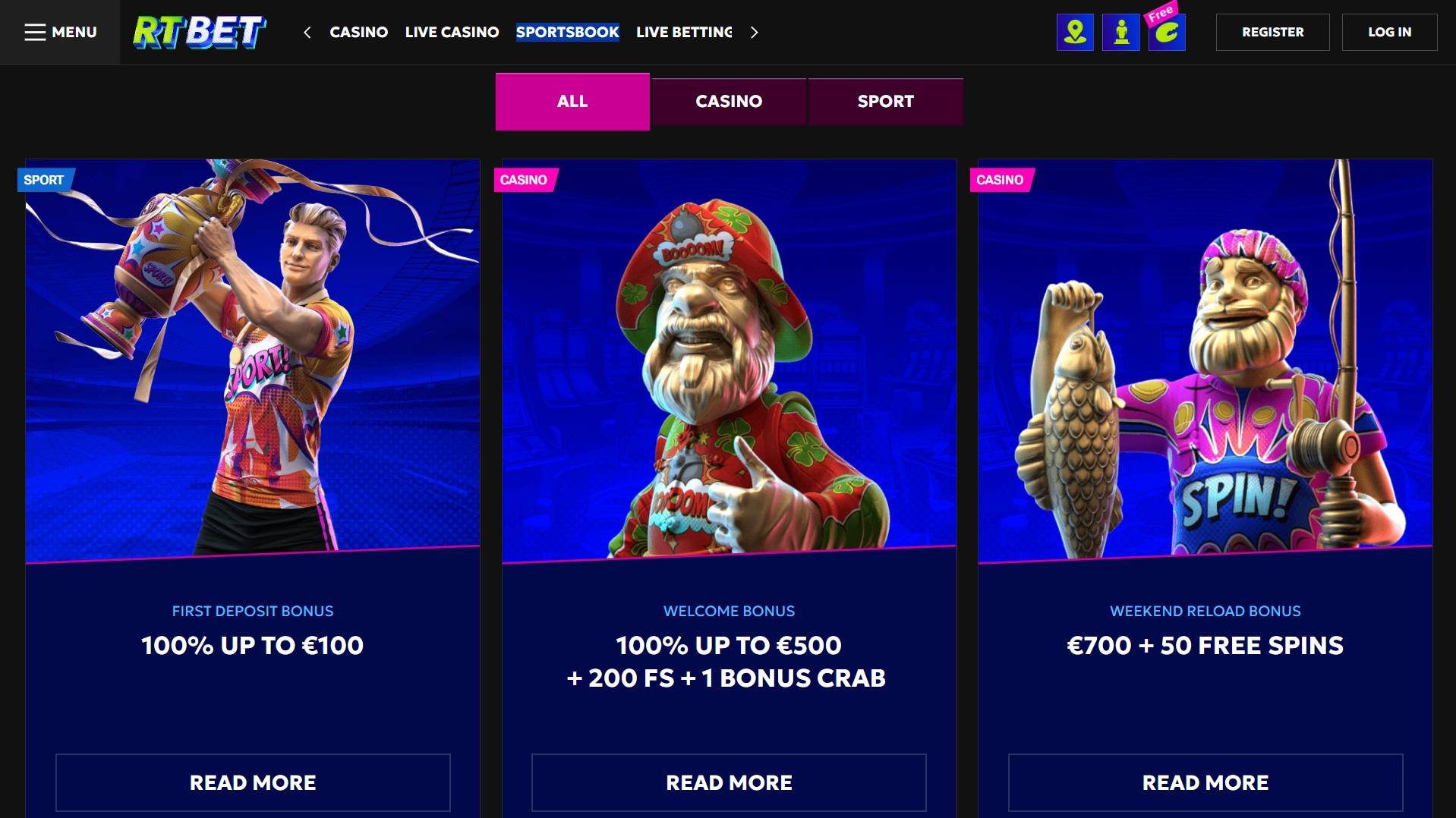Open LIVE BETTING in the top navigation
Image resolution: width=1456 pixels, height=818 pixels.
[x=684, y=32]
